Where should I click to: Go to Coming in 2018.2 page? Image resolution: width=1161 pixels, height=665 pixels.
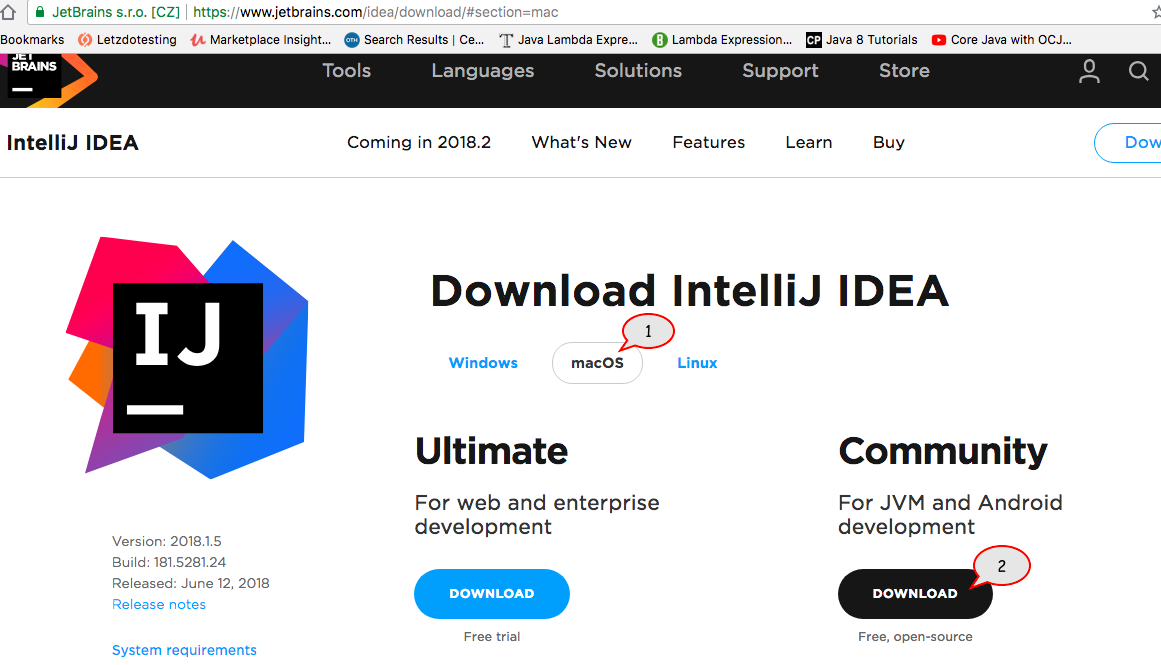(x=419, y=142)
